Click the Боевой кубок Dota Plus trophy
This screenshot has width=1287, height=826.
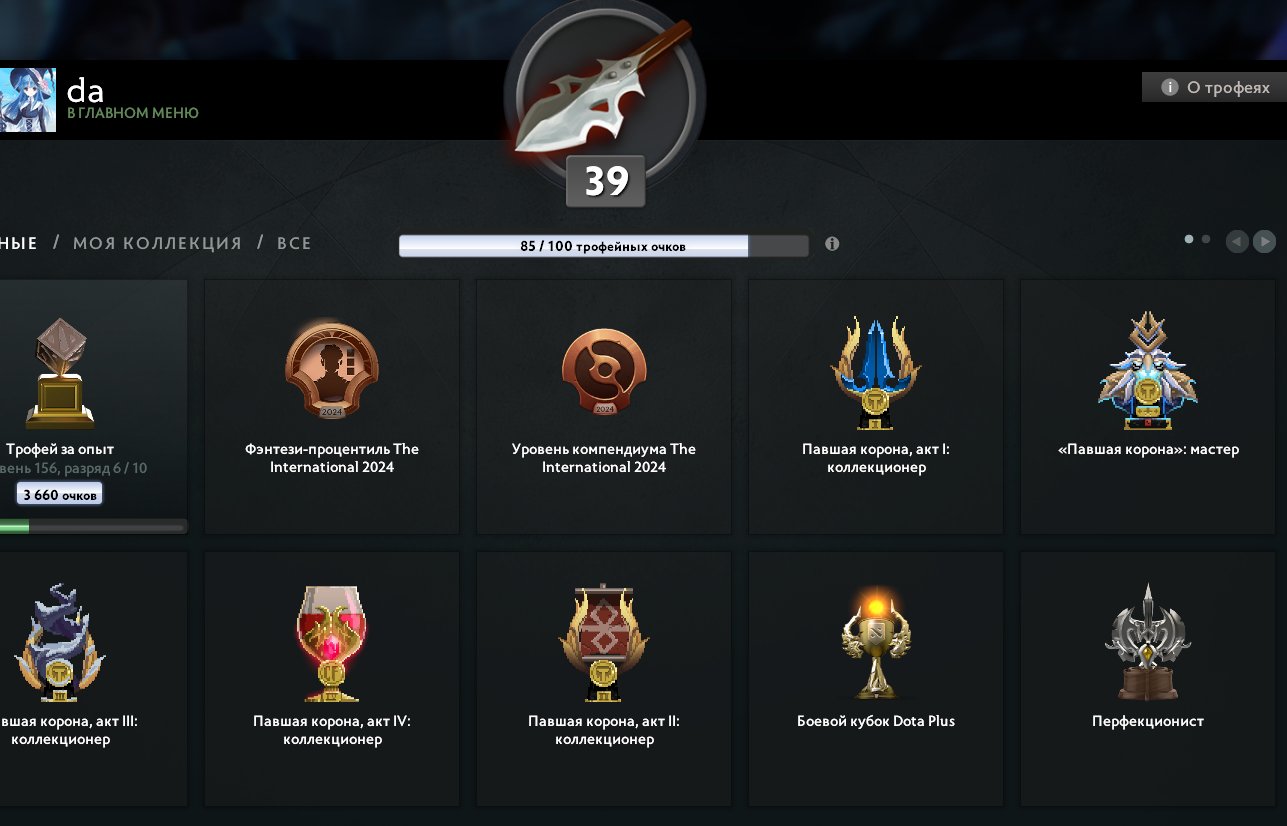tap(876, 678)
